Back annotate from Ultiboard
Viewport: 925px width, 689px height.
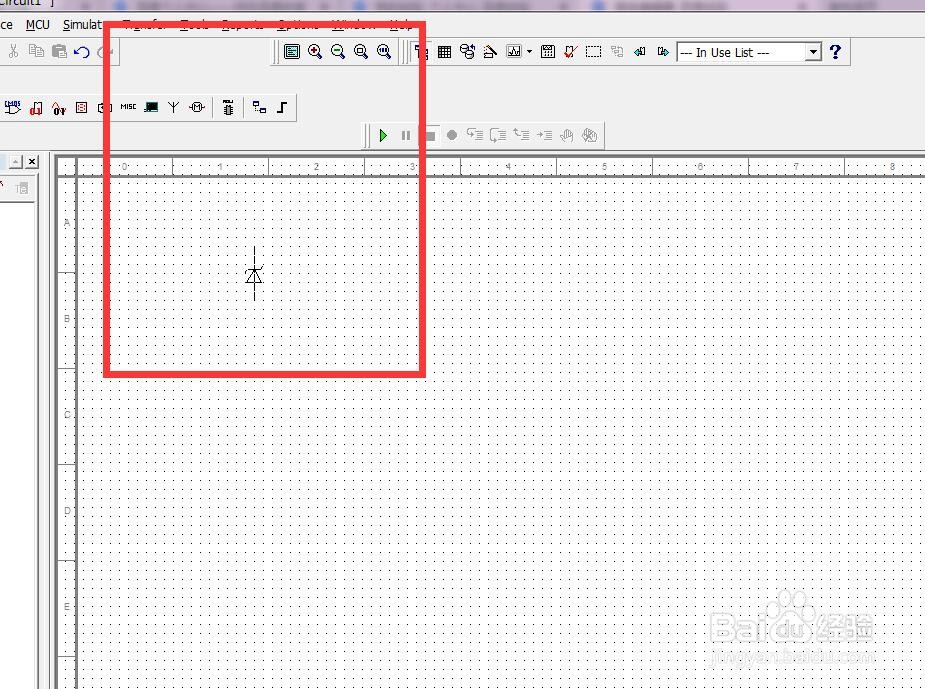[x=640, y=52]
